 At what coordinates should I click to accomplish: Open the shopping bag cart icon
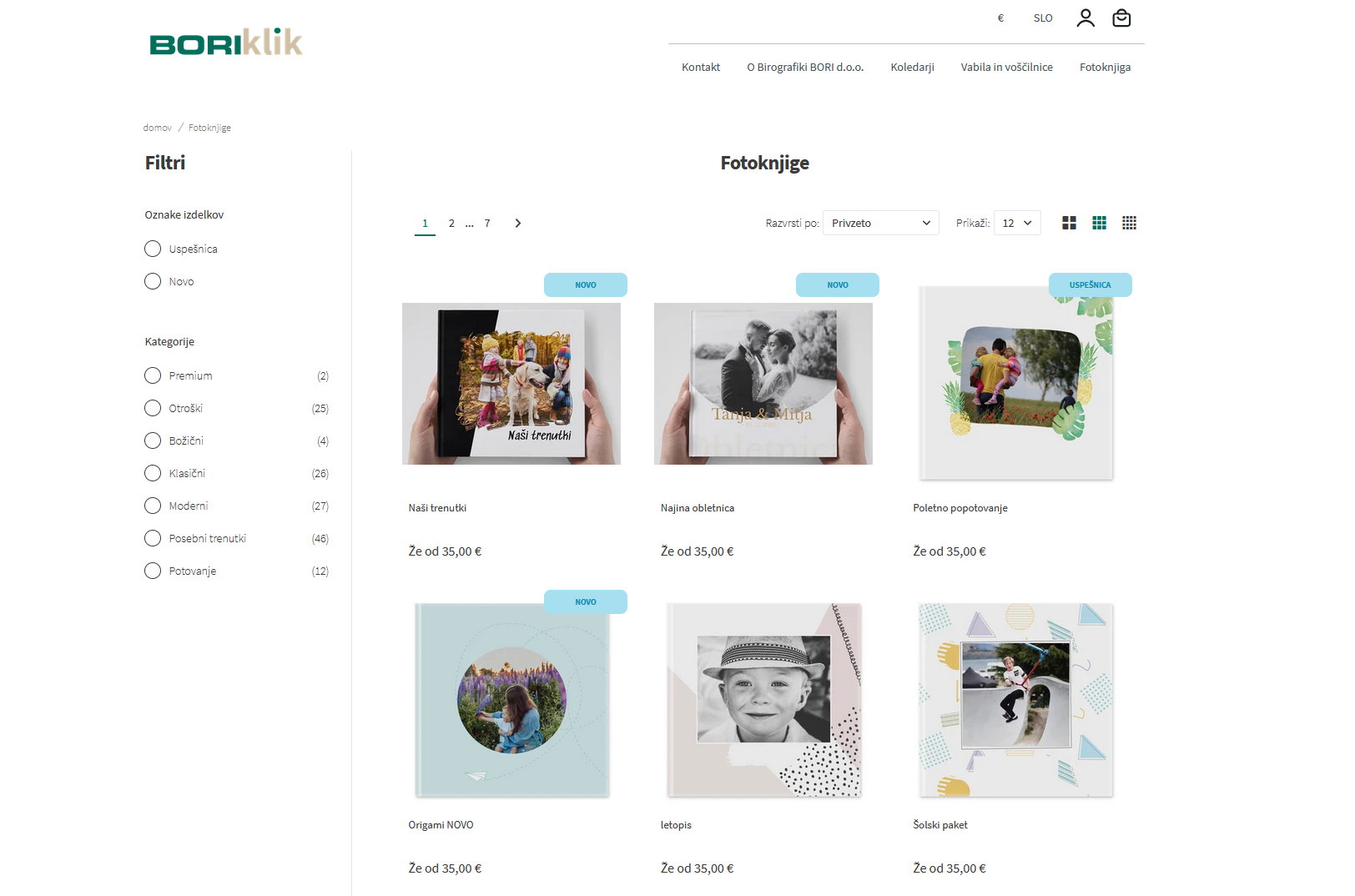[1122, 18]
